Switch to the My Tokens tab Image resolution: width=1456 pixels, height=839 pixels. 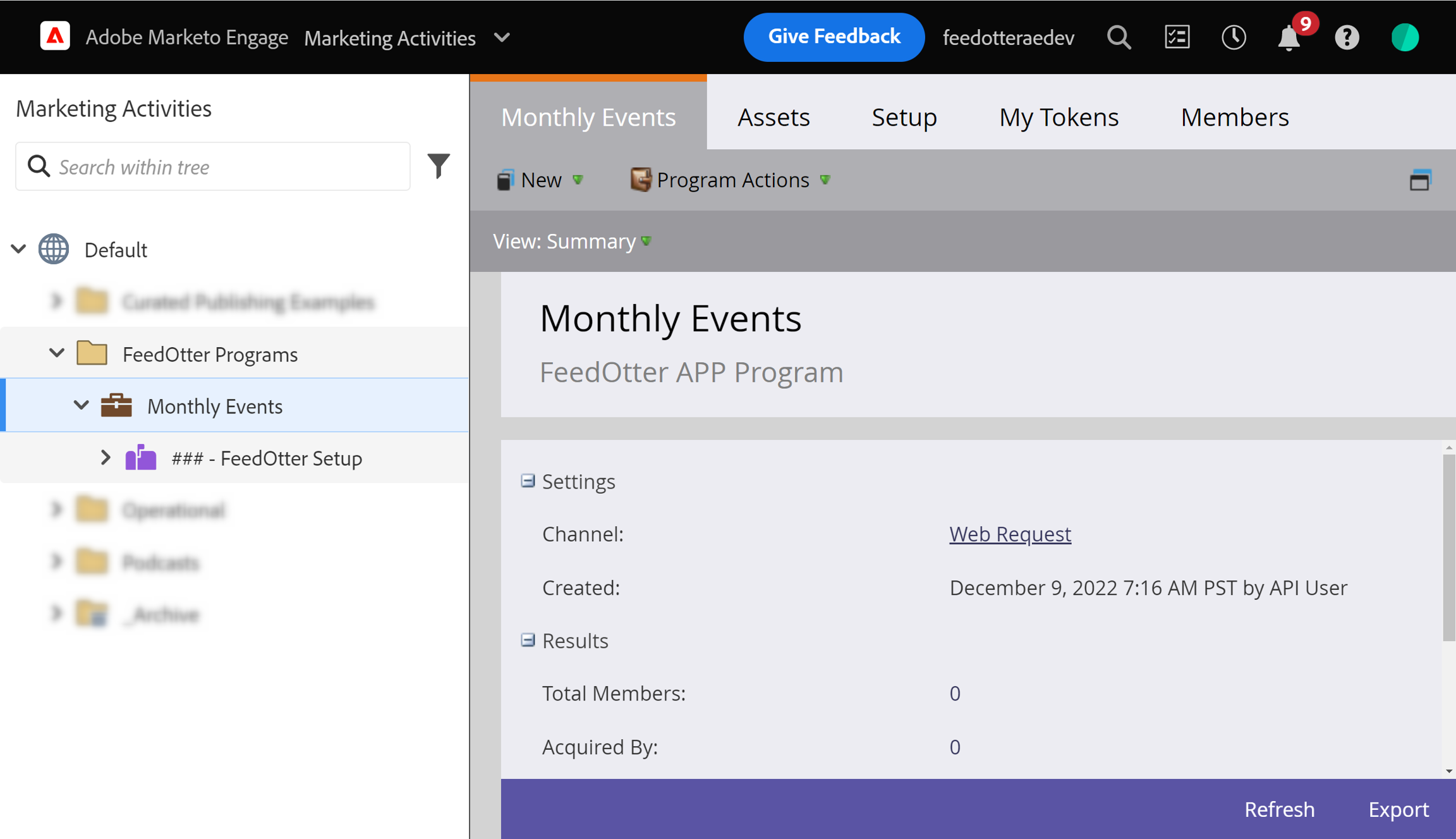(1059, 118)
